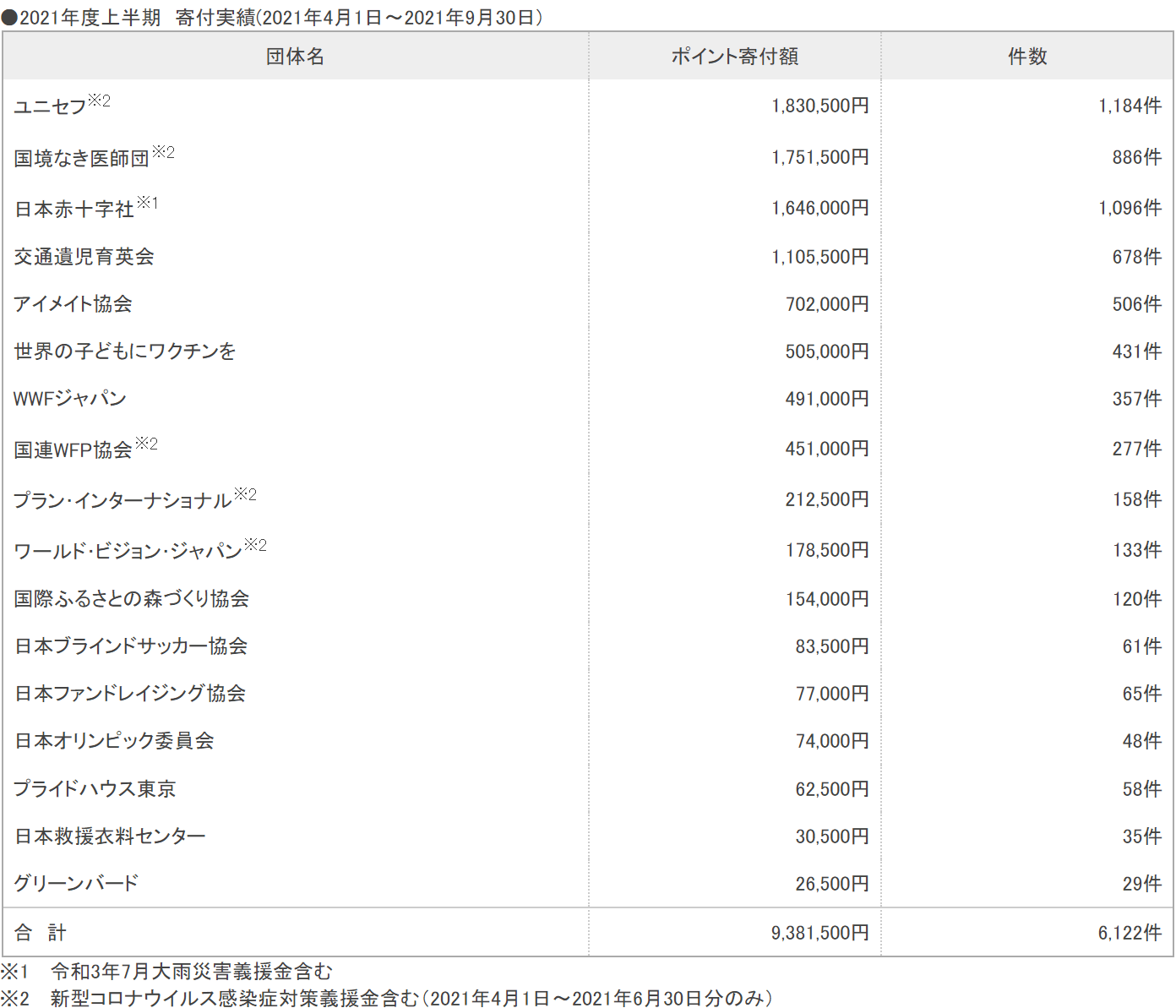The height and width of the screenshot is (1008, 1176).
Task: Click the 178,500円 donation amount
Action: tap(827, 550)
